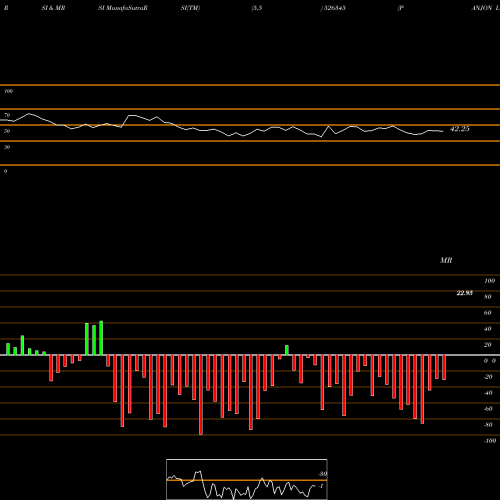Viewport: 500px width, 500px height.
Task: Click the RSI axis label 70
Action: pos(7,115)
